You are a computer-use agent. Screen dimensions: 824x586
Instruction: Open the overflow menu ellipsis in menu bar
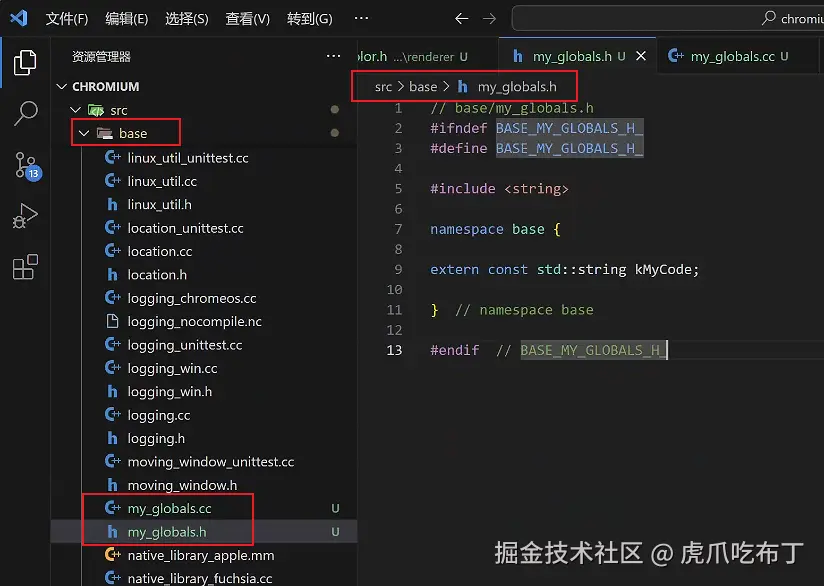361,18
